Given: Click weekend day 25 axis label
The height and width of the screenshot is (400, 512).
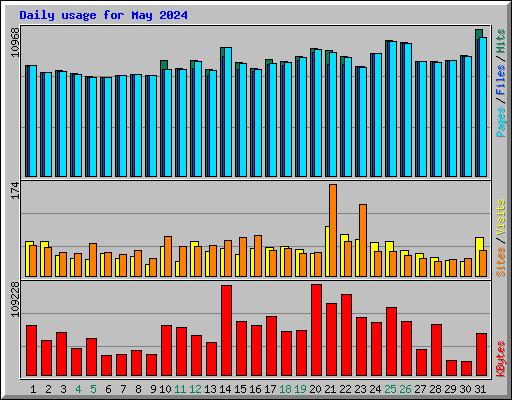Looking at the screenshot, I should [390, 389].
